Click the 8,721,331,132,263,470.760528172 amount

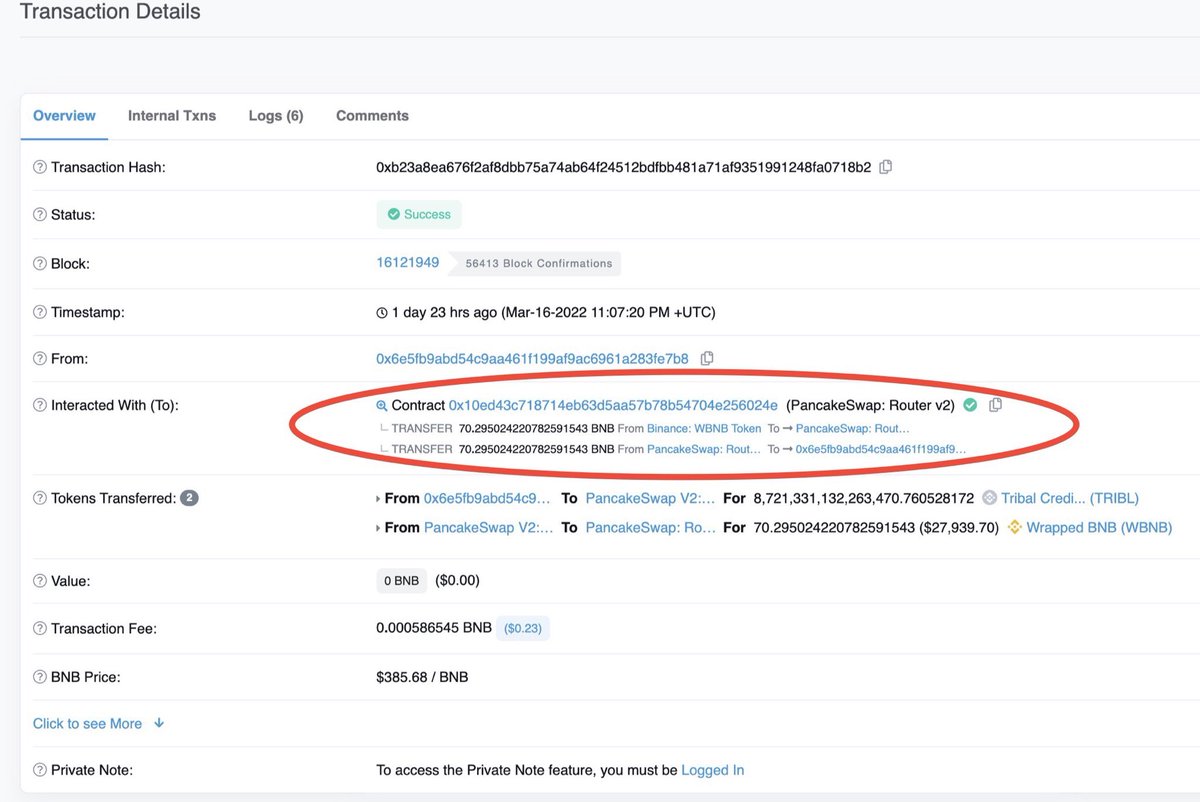(x=863, y=498)
